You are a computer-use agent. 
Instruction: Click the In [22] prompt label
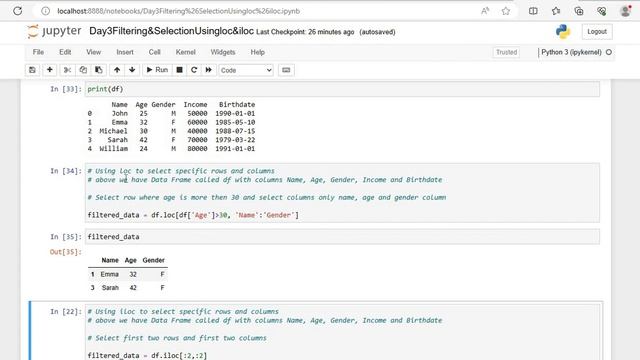pos(66,311)
